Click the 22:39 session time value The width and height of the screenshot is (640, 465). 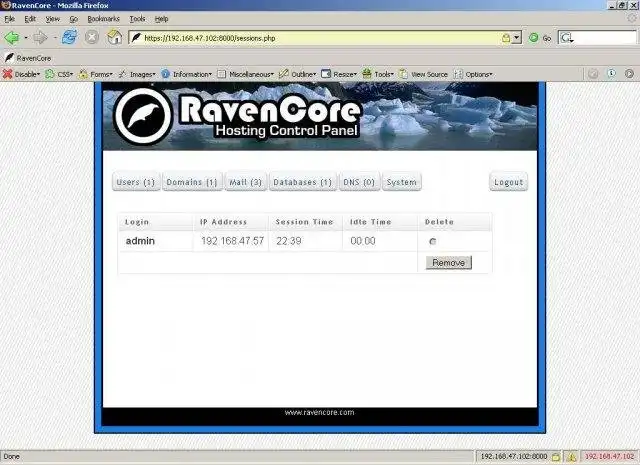289,241
